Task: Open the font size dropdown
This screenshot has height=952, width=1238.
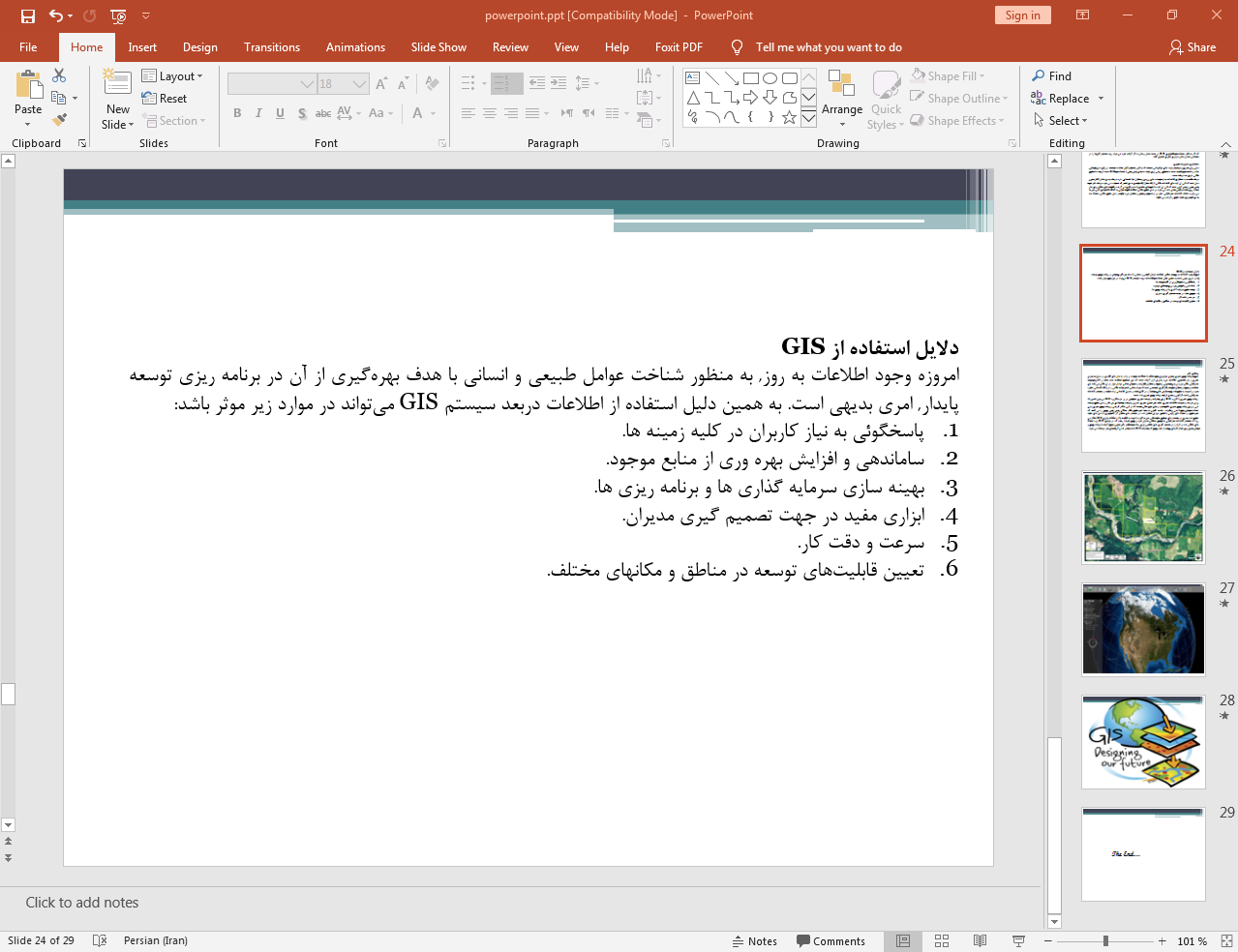Action: click(x=360, y=84)
